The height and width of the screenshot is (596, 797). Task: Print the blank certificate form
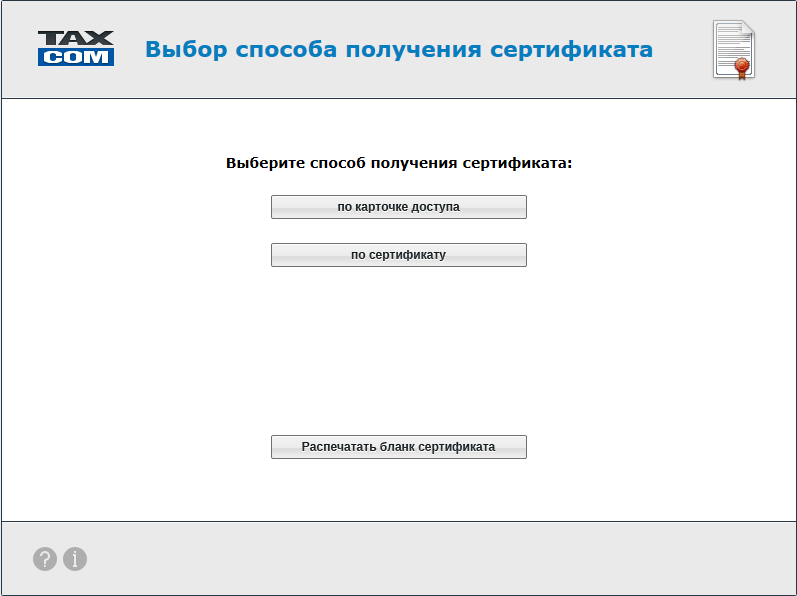pyautogui.click(x=398, y=447)
